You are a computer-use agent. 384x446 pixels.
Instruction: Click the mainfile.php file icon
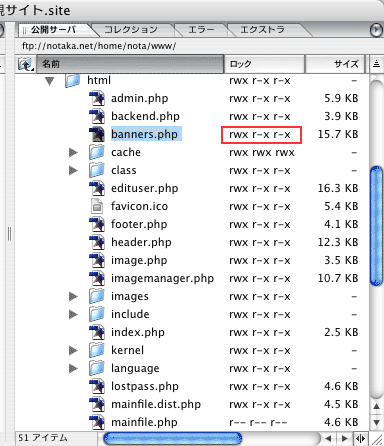click(x=97, y=422)
